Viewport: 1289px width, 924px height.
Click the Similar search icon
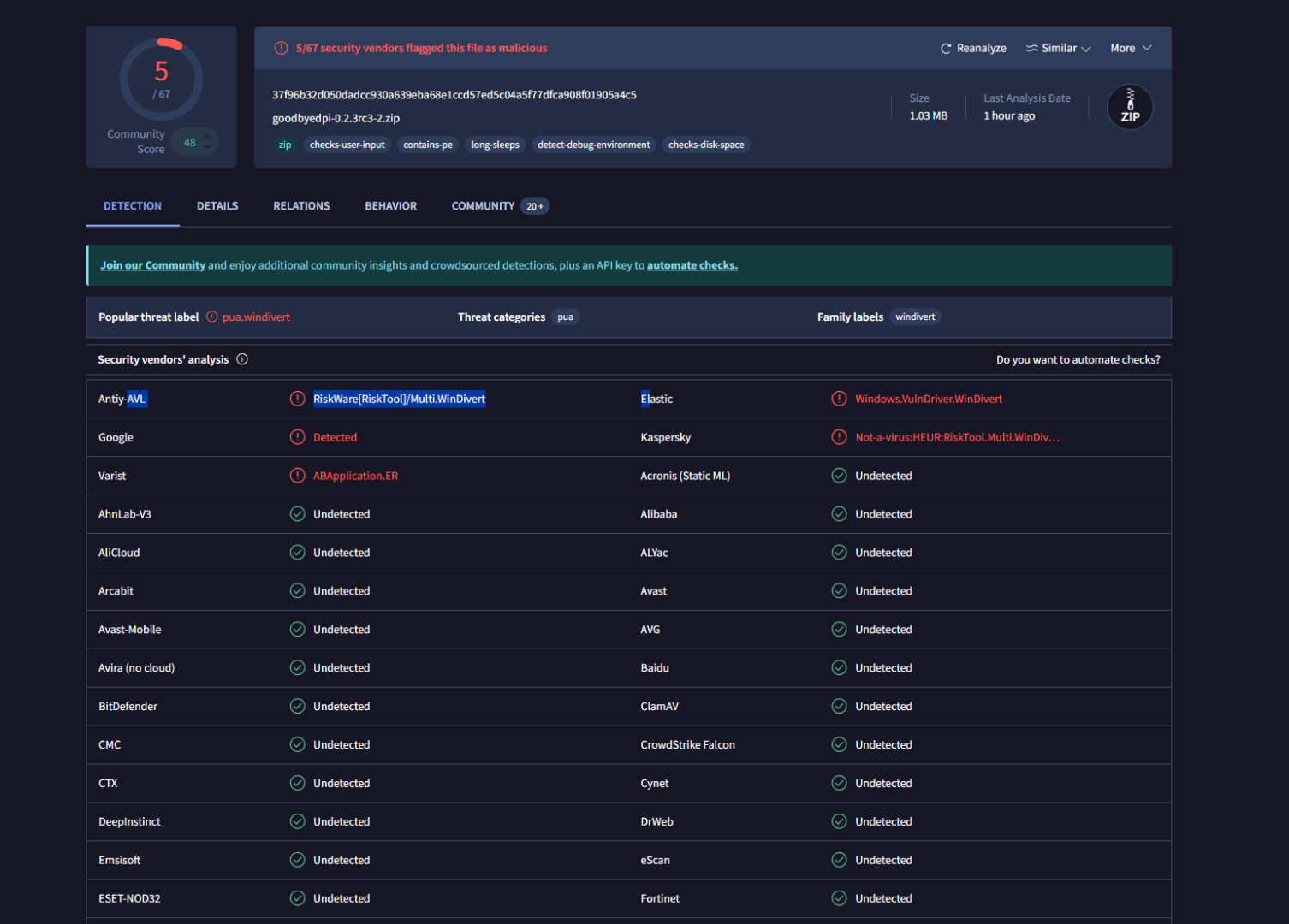(1032, 49)
